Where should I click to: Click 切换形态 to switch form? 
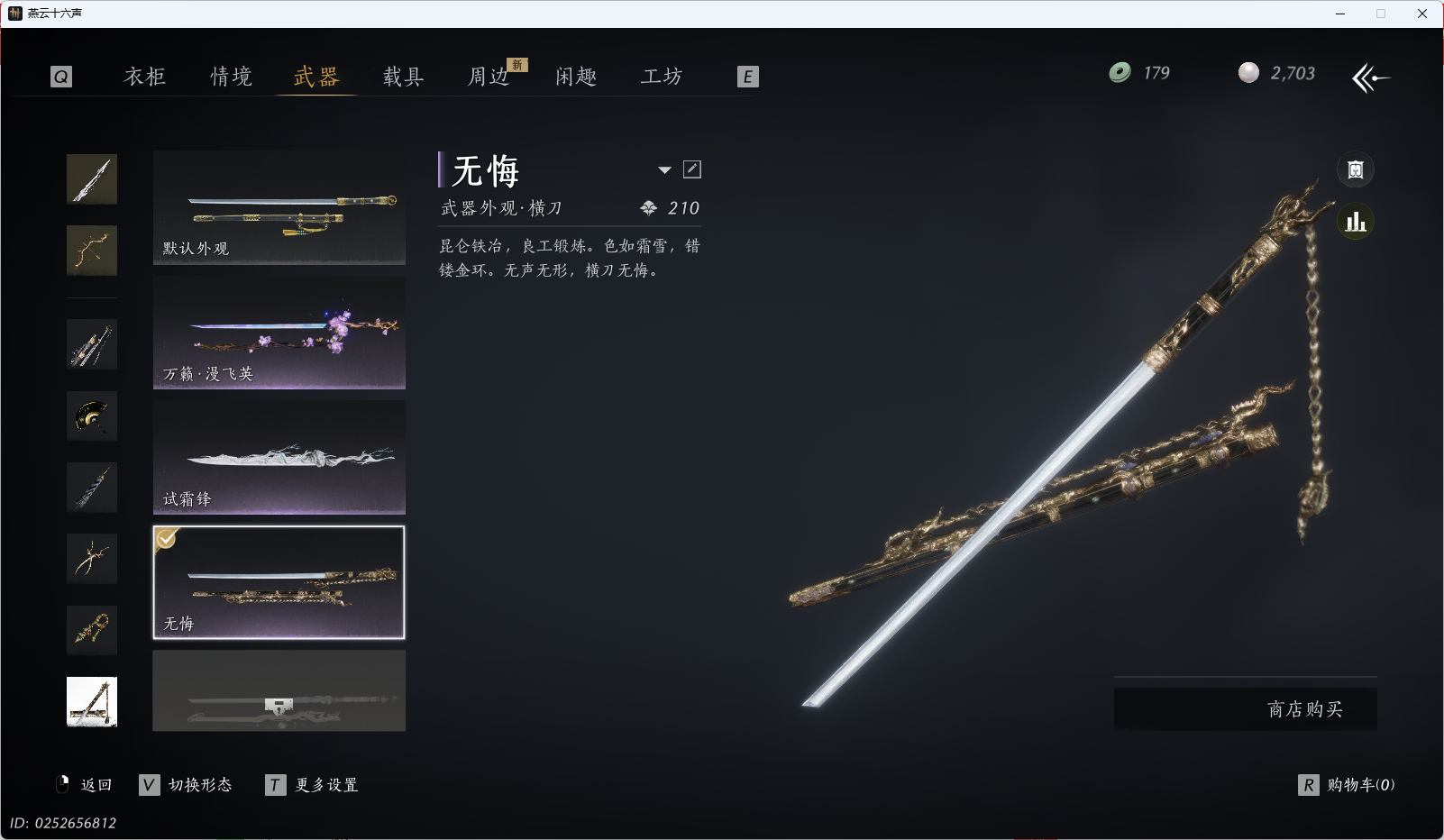(186, 785)
